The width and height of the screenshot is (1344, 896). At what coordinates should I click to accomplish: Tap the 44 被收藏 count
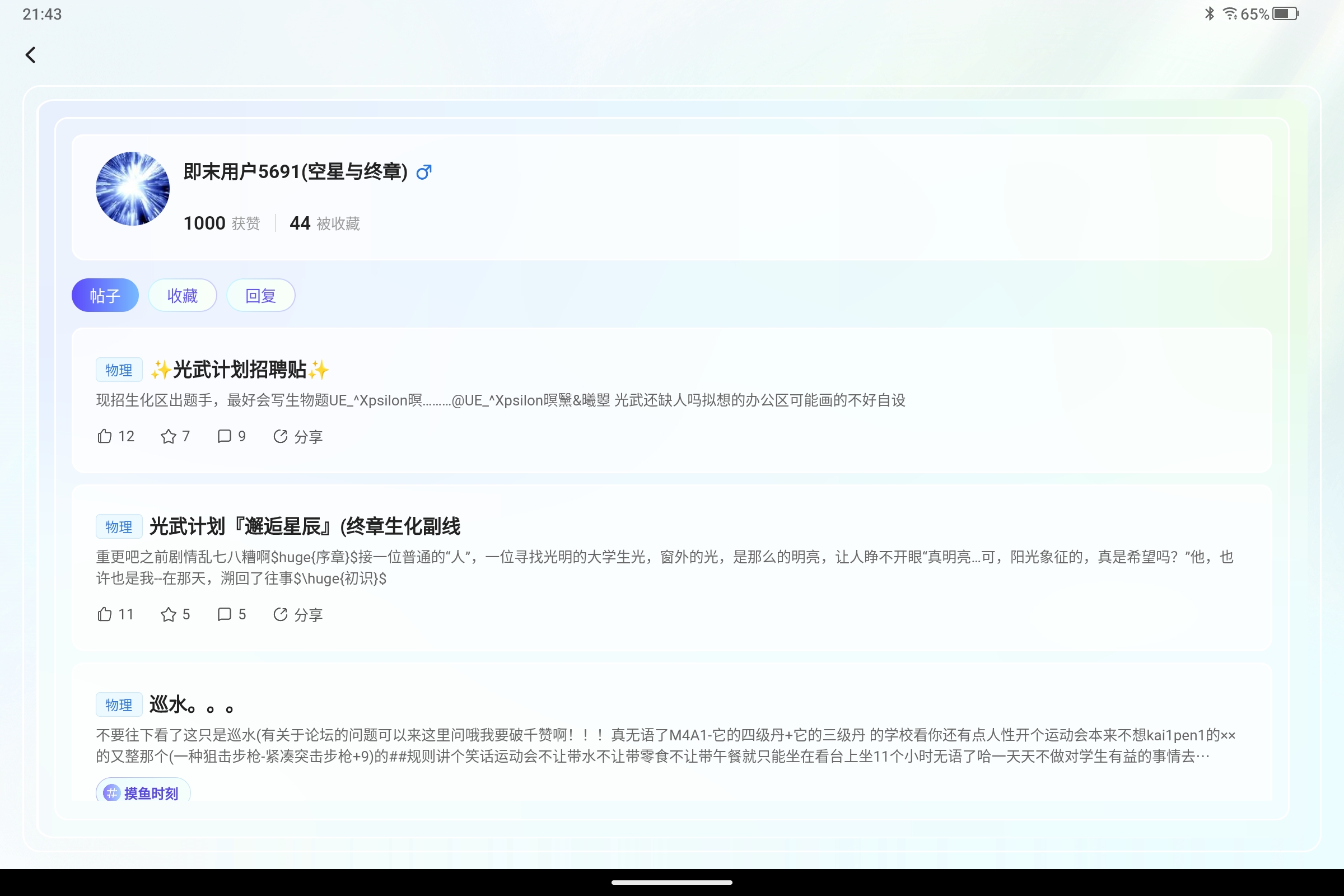(x=324, y=223)
